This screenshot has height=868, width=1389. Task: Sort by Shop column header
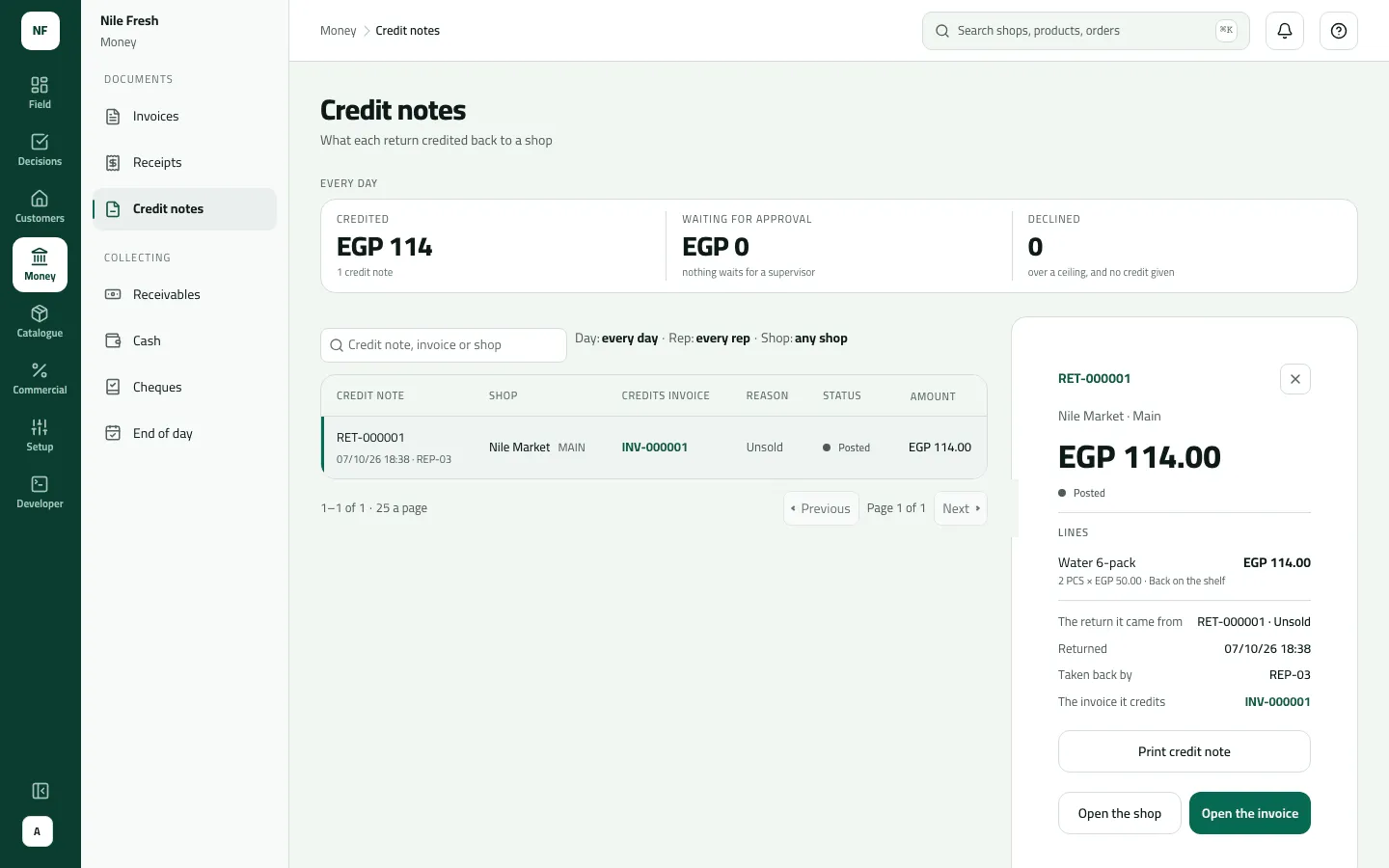[x=503, y=396]
